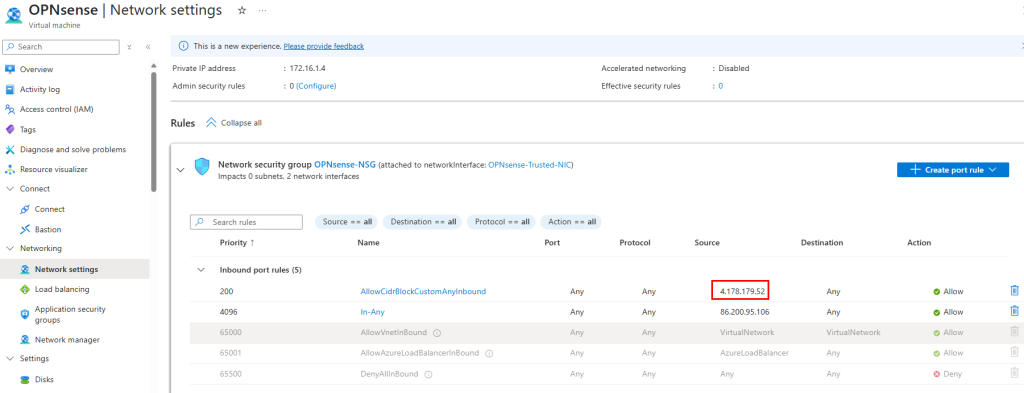Image resolution: width=1024 pixels, height=393 pixels.
Task: Click the info icon beside AllowAzureLoadBalancerInBound
Action: pyautogui.click(x=488, y=353)
